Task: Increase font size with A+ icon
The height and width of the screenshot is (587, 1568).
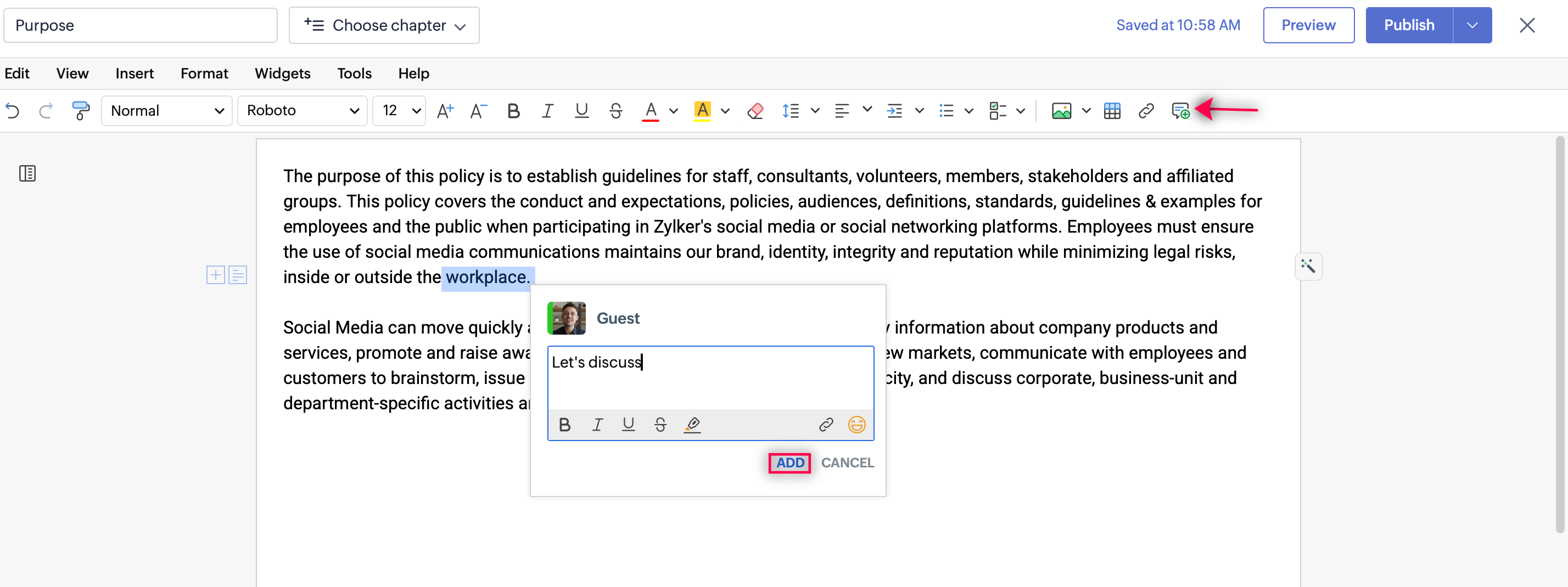Action: [445, 111]
